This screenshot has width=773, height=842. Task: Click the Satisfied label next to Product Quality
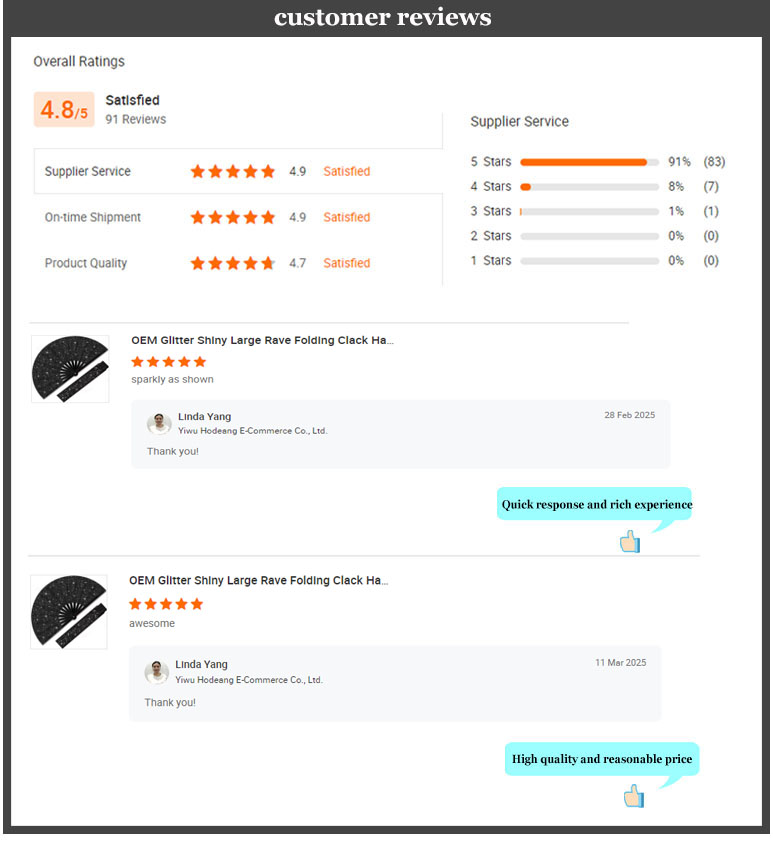[x=346, y=263]
